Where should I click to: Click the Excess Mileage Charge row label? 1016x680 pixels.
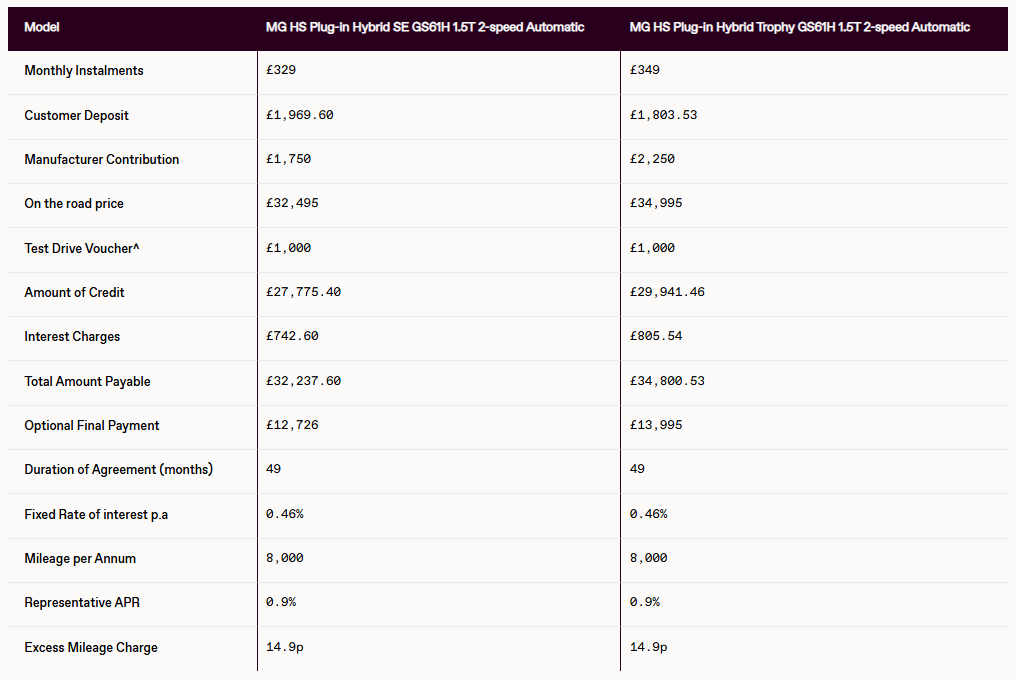[x=91, y=647]
